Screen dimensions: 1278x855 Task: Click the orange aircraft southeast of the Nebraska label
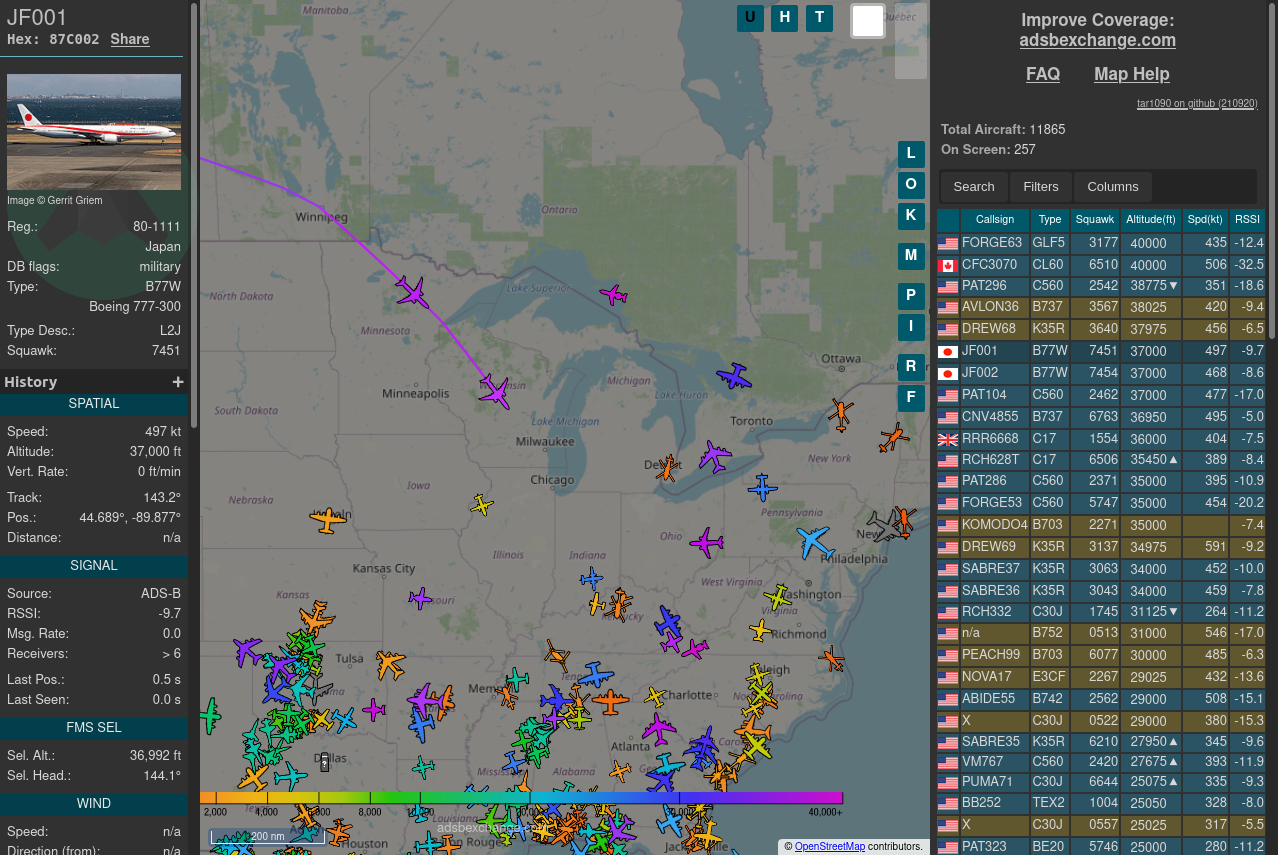click(x=328, y=519)
